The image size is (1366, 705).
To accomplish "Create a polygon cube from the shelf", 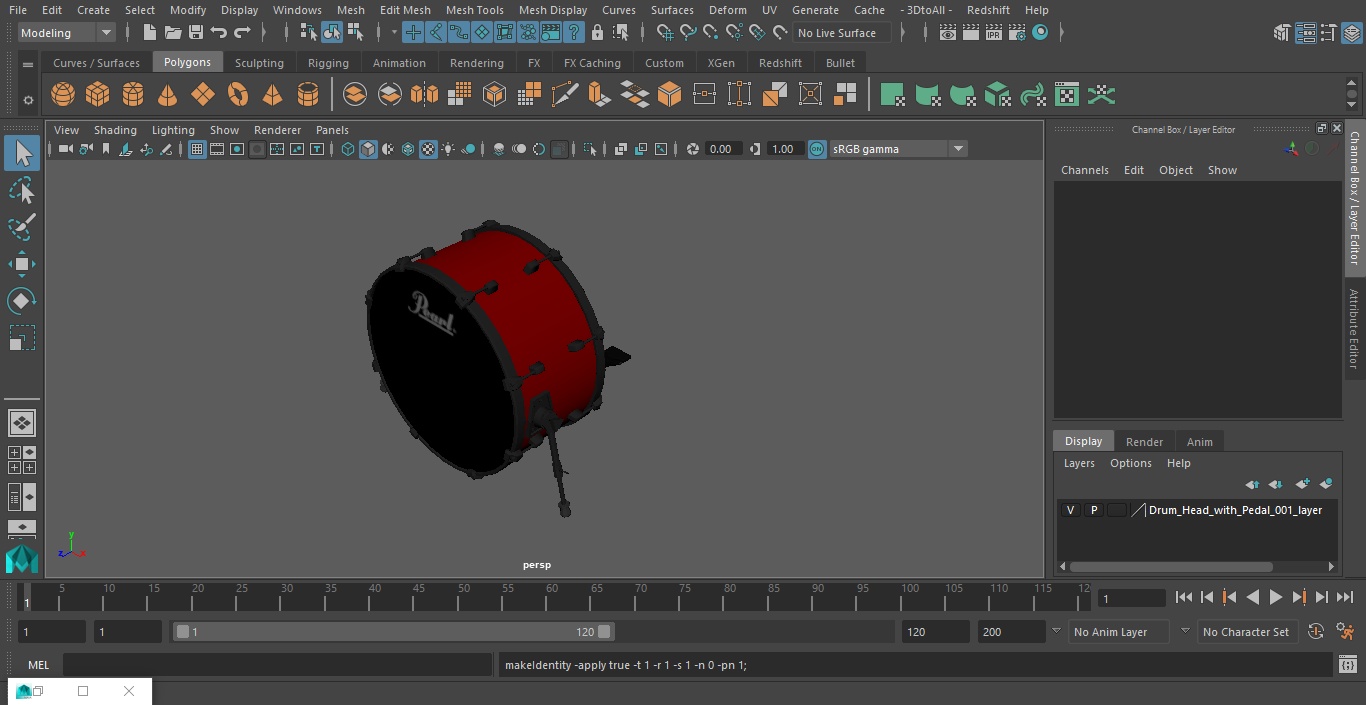I will click(97, 95).
